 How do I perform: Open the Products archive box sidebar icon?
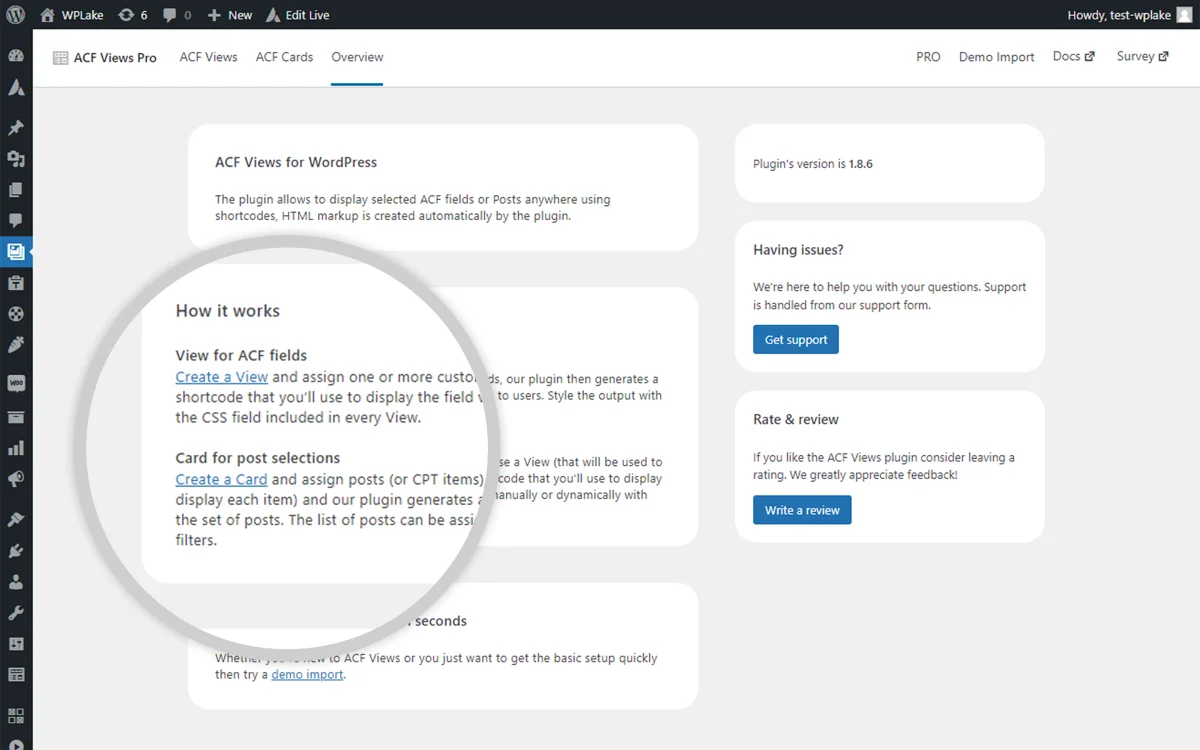(16, 417)
